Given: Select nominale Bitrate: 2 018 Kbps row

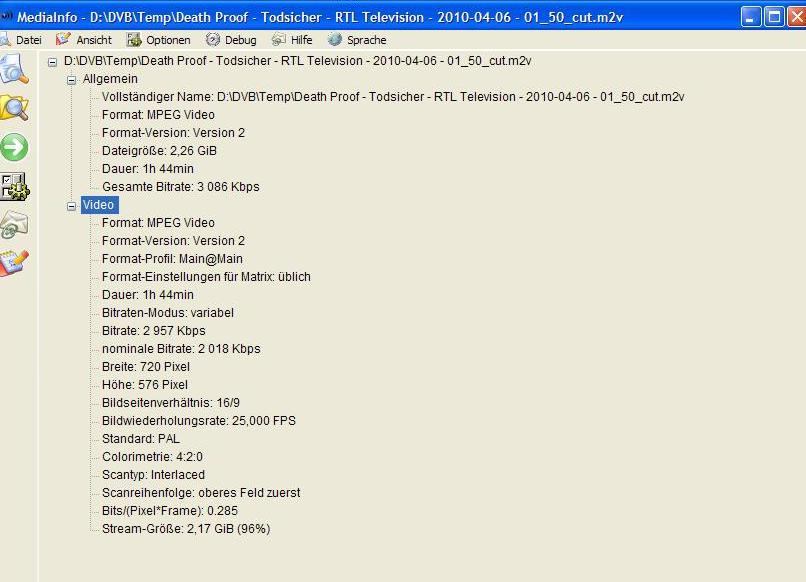Looking at the screenshot, I should click(x=181, y=349).
